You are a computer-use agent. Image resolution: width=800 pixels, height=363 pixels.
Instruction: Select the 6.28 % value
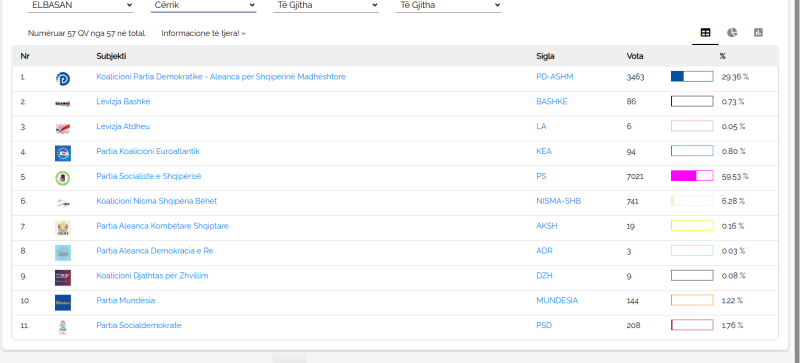pos(733,202)
